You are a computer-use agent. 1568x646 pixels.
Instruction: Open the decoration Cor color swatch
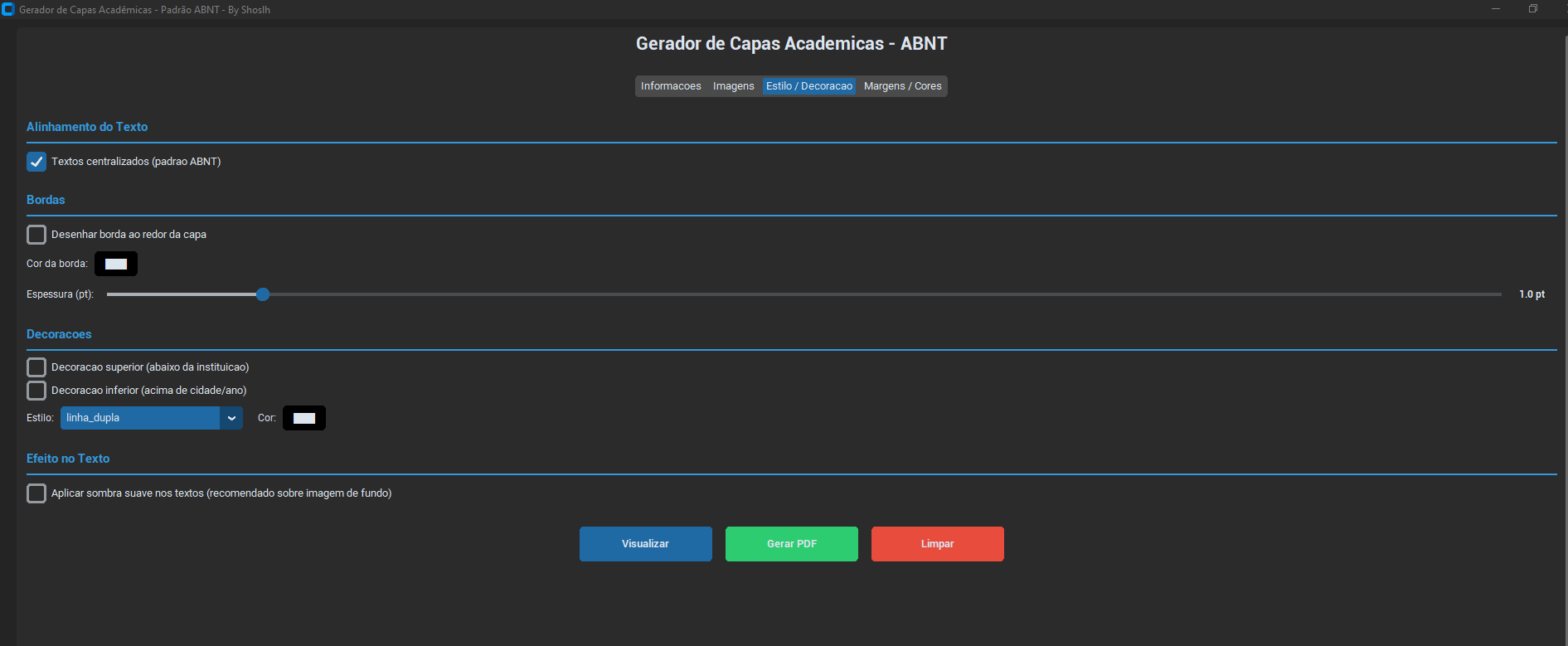pyautogui.click(x=304, y=418)
